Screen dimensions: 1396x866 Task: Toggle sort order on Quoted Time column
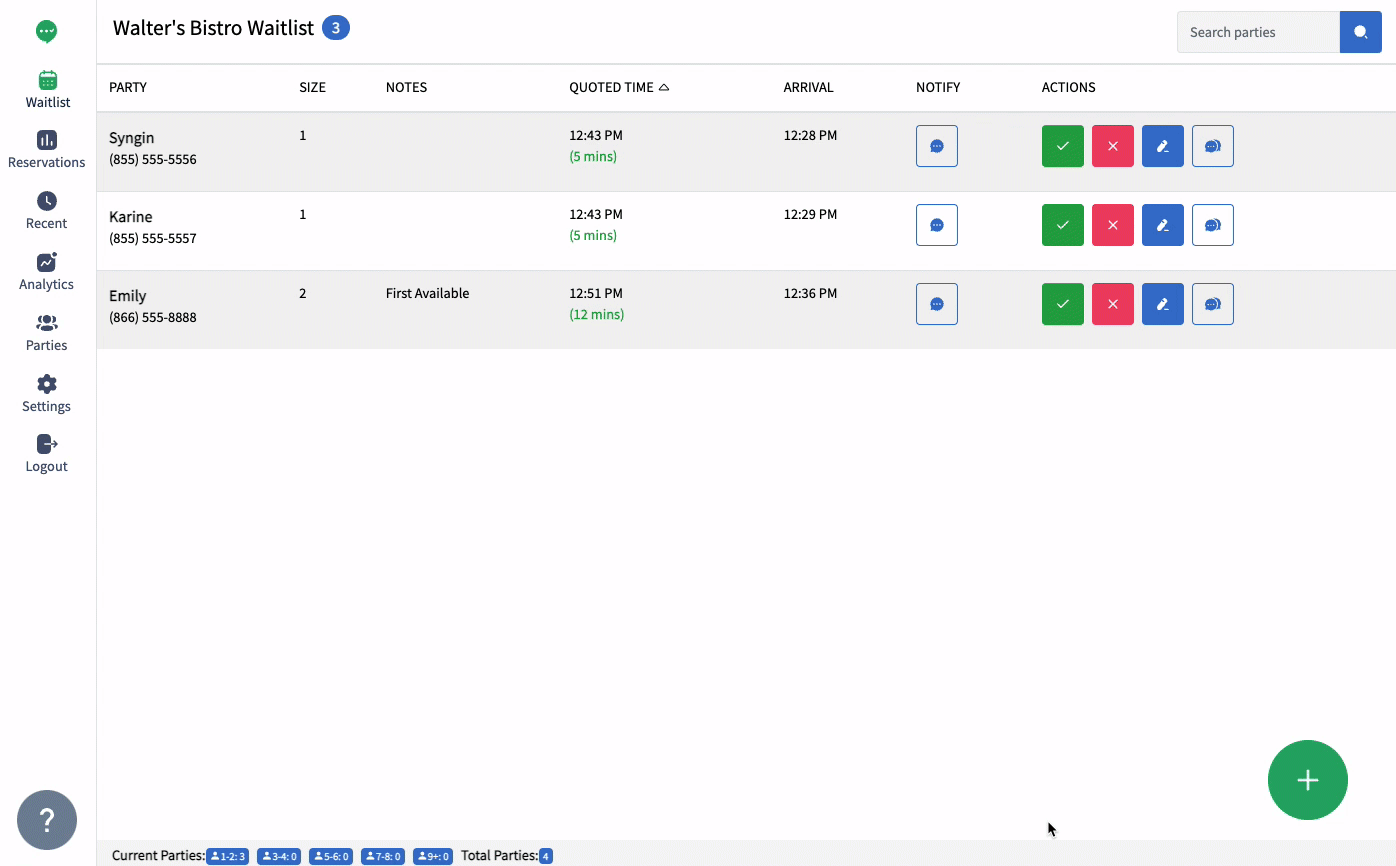point(618,87)
